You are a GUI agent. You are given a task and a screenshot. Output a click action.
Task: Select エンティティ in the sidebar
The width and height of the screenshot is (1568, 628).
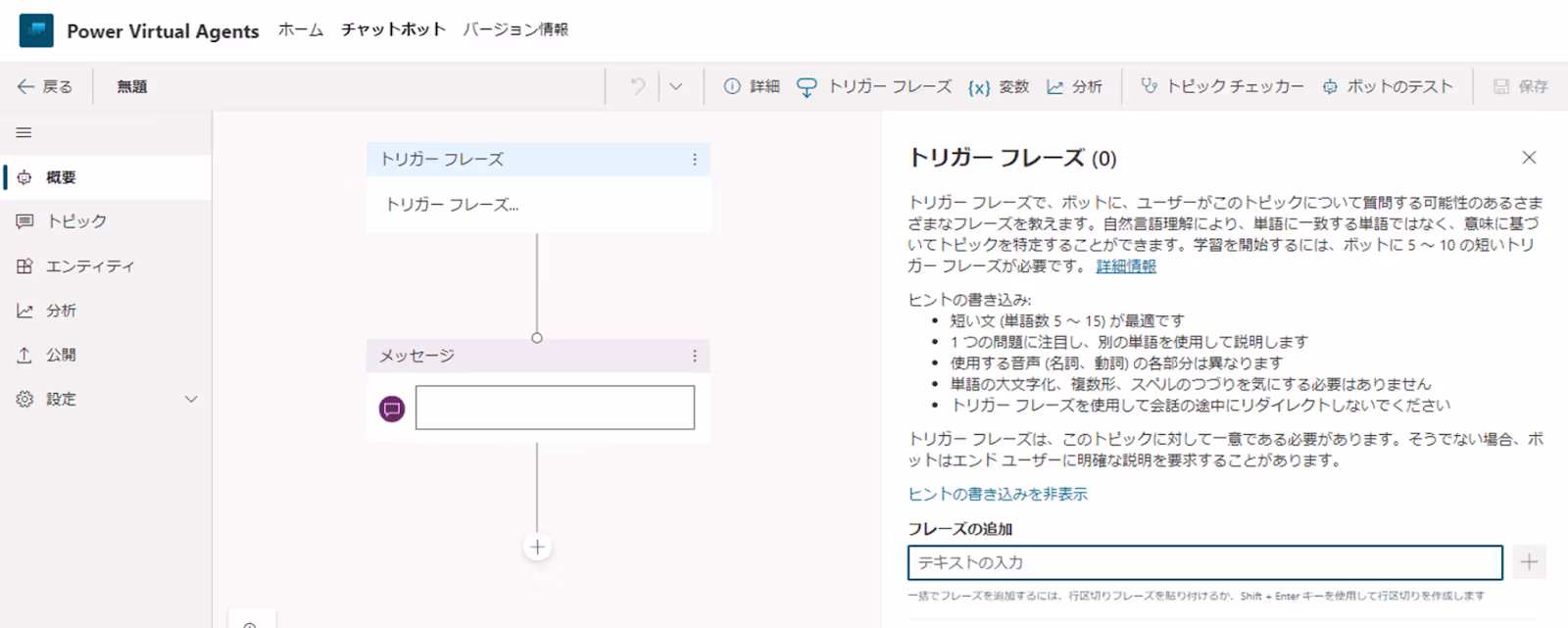(x=106, y=266)
